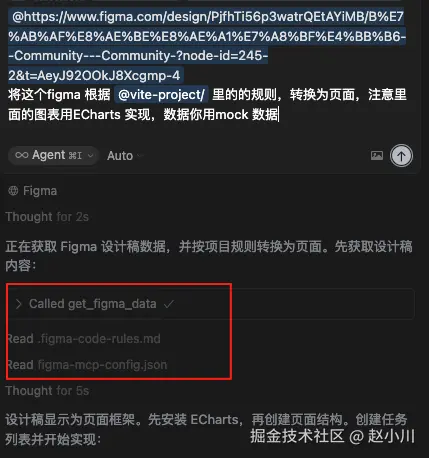Open Read figma-mcp-config.json file entry
This screenshot has width=429, height=458.
point(87,365)
